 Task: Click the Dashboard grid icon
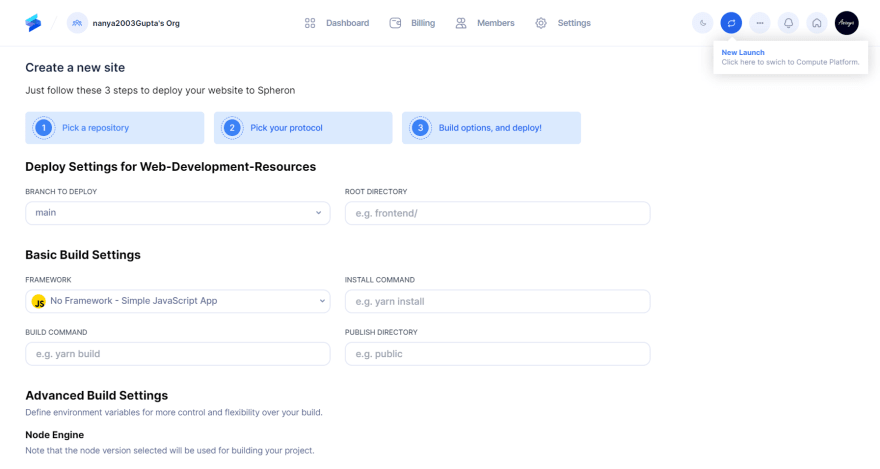310,23
